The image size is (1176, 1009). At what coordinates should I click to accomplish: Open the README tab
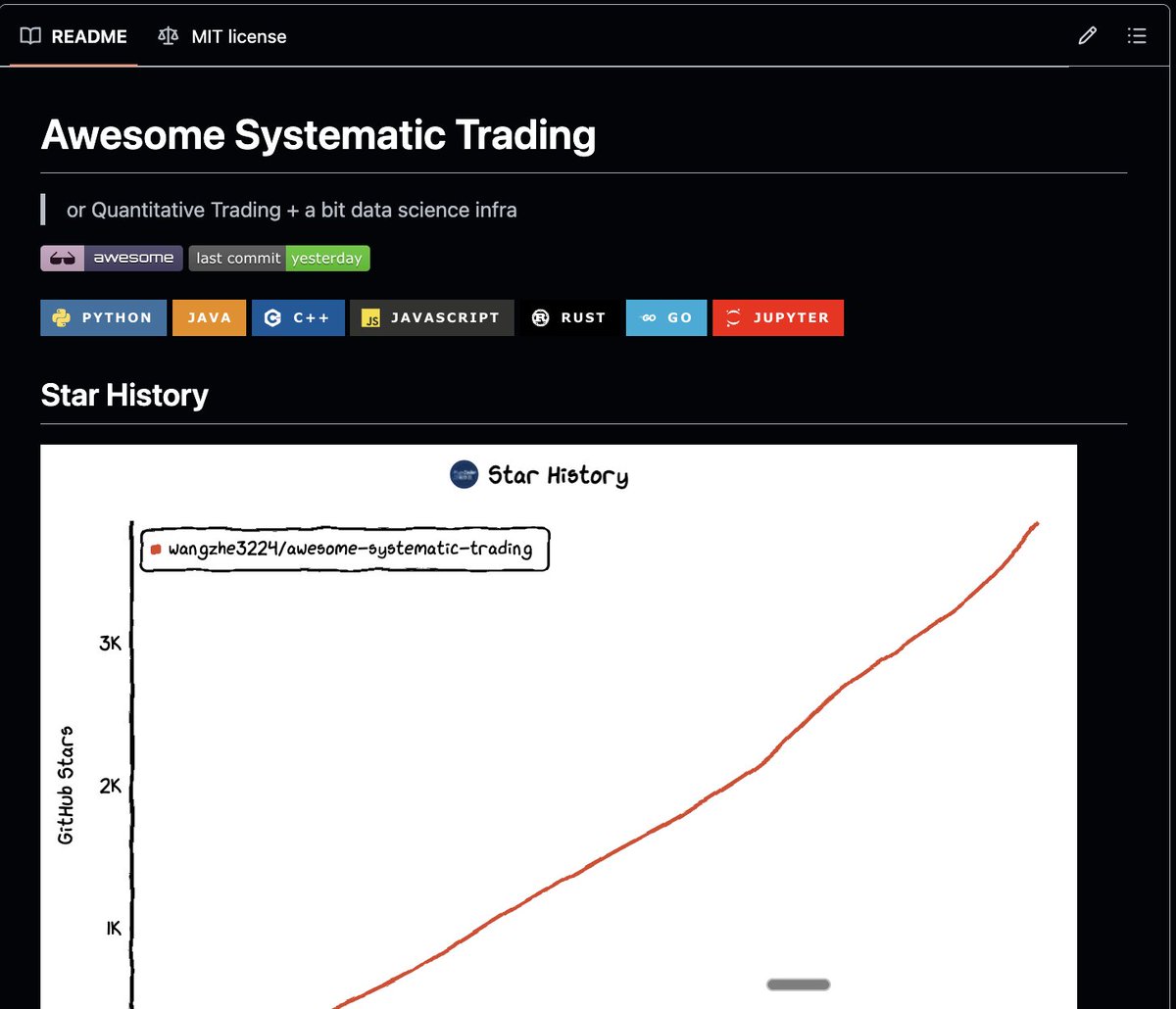pos(74,37)
